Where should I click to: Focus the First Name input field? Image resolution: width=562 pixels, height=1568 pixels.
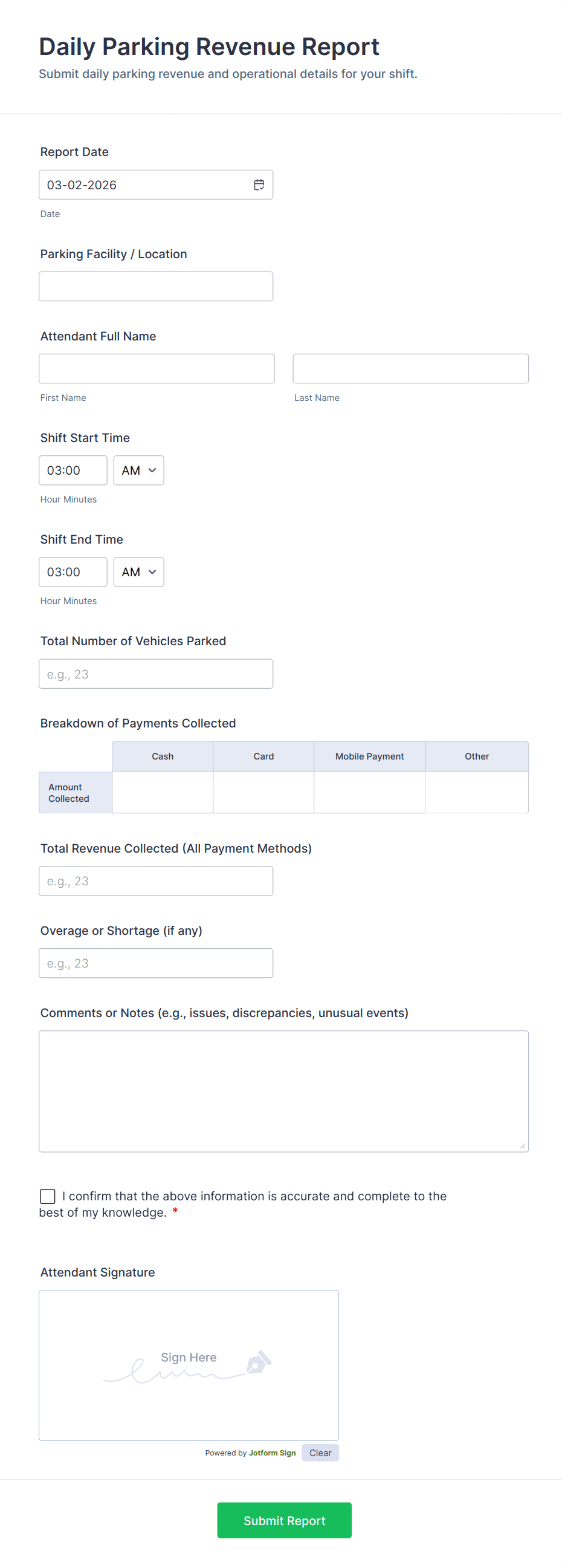coord(157,369)
